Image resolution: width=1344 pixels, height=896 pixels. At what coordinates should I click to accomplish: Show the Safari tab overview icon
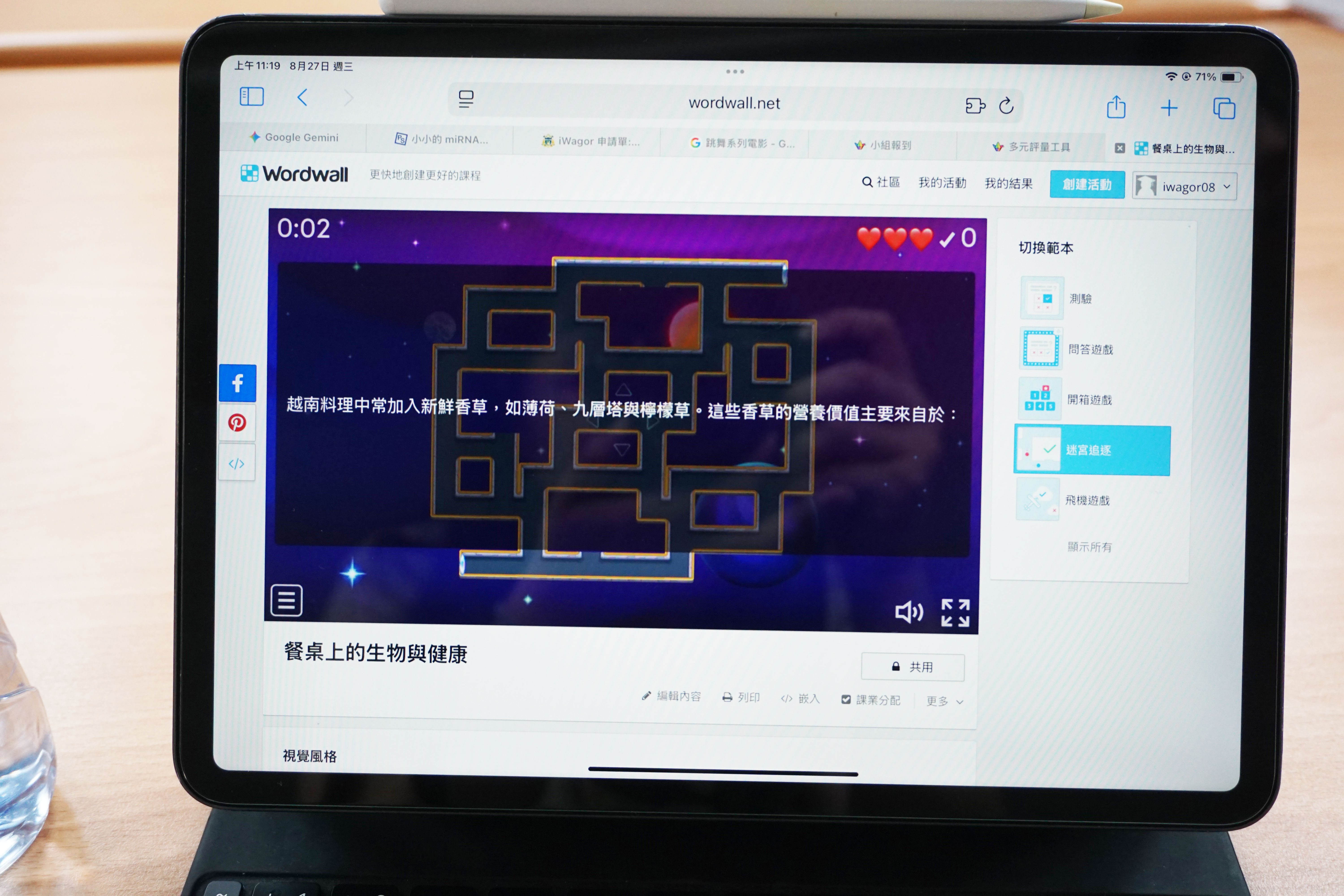point(1223,109)
